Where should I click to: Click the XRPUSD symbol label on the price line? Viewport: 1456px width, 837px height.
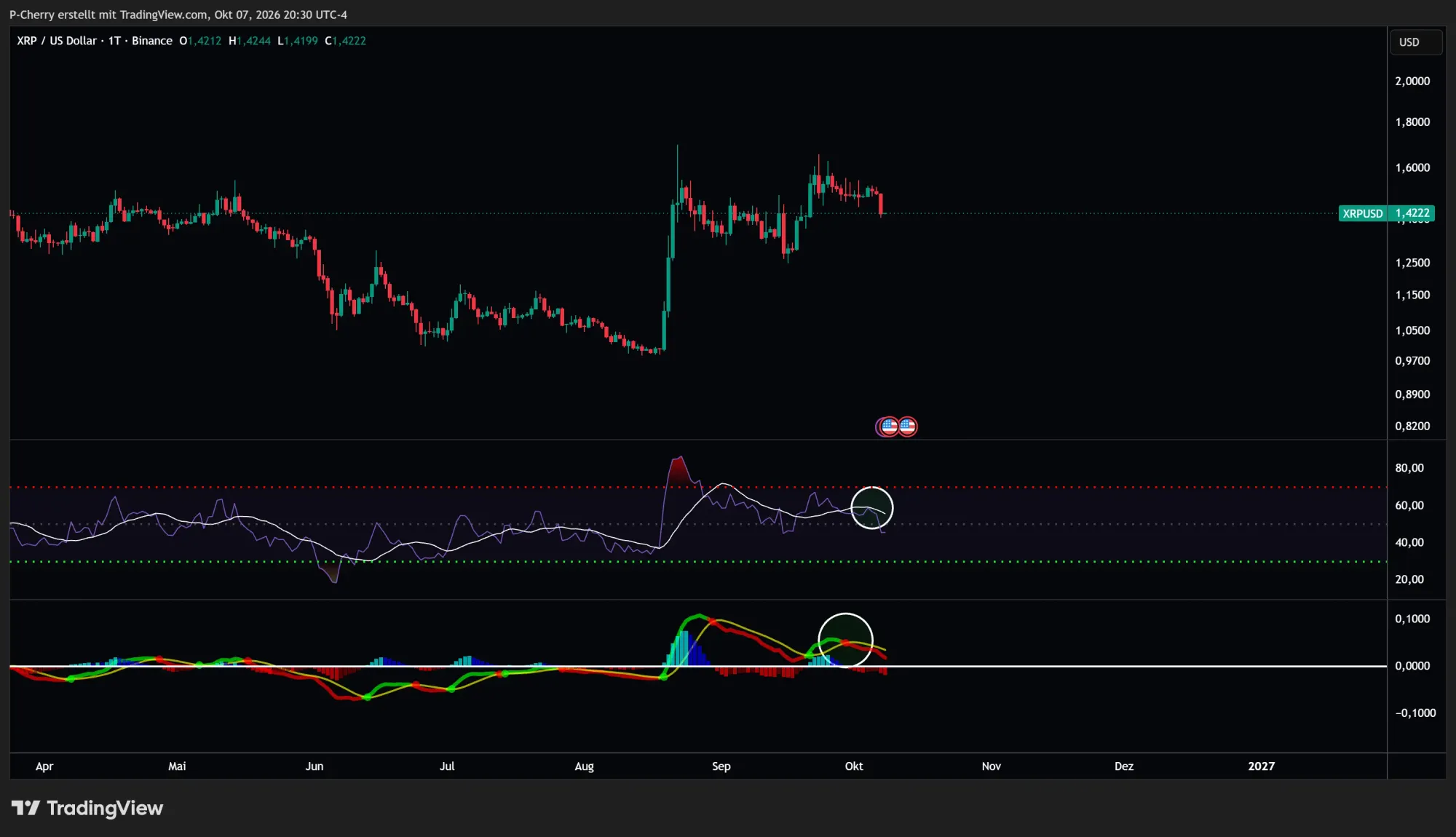pos(1363,213)
